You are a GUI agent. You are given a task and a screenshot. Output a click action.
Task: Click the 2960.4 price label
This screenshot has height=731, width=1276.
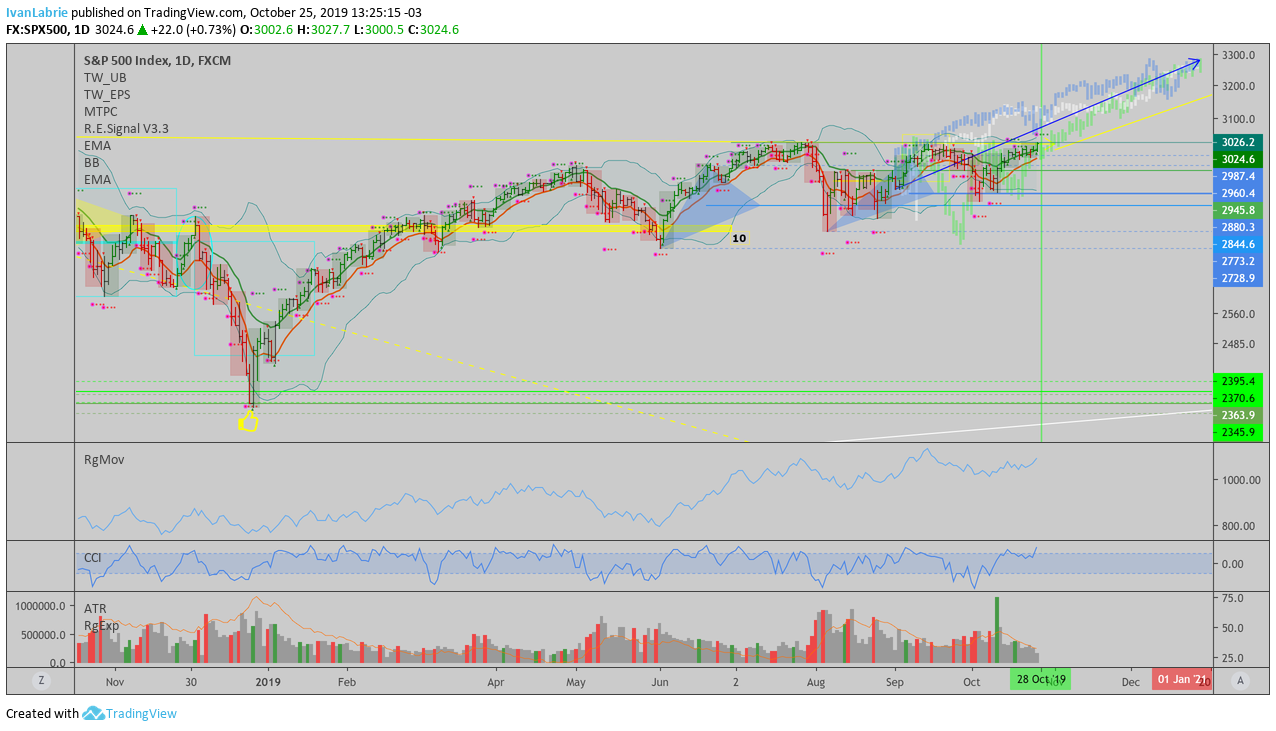[1238, 193]
